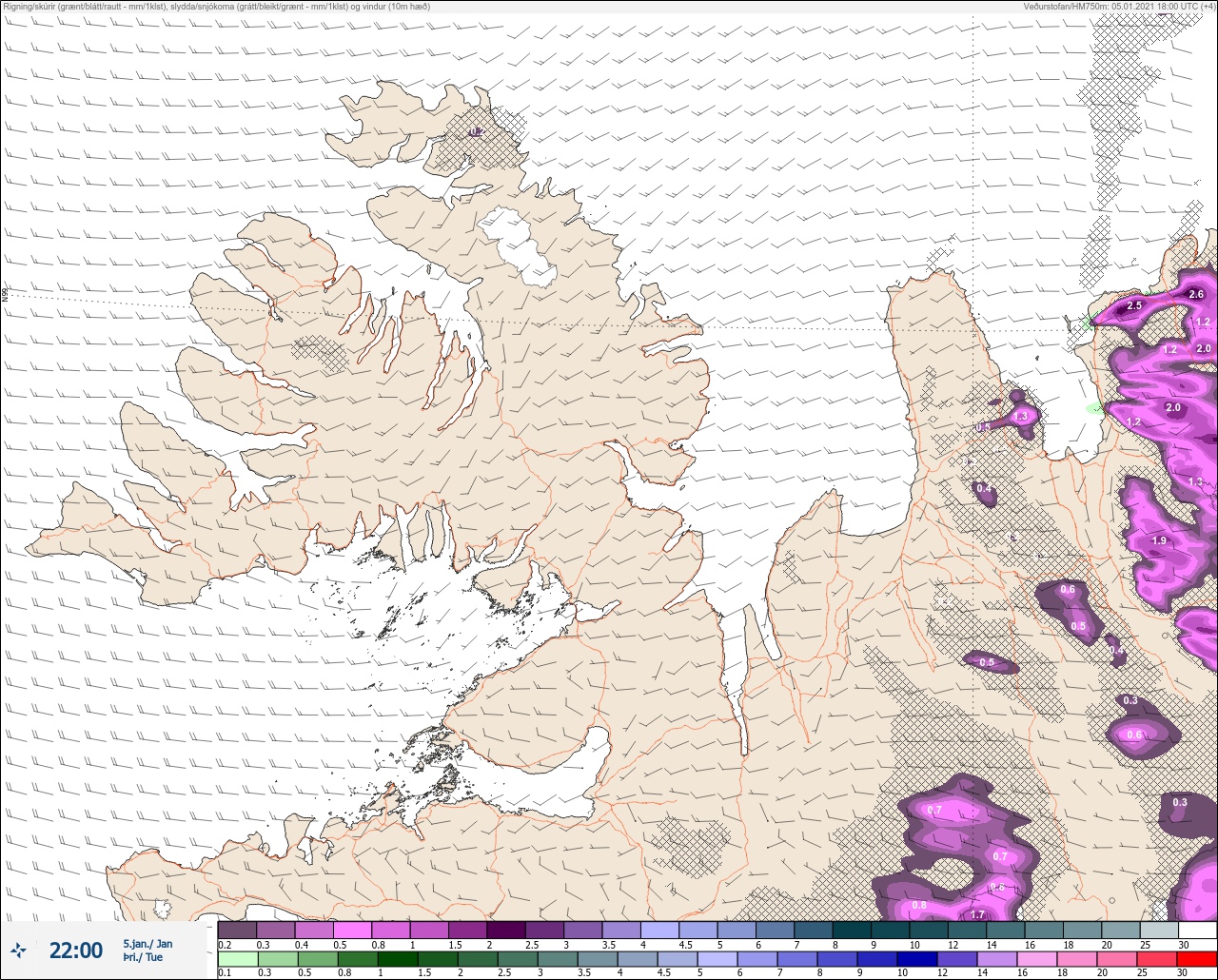Click the 2.6 snowfall value on the map

[1197, 295]
